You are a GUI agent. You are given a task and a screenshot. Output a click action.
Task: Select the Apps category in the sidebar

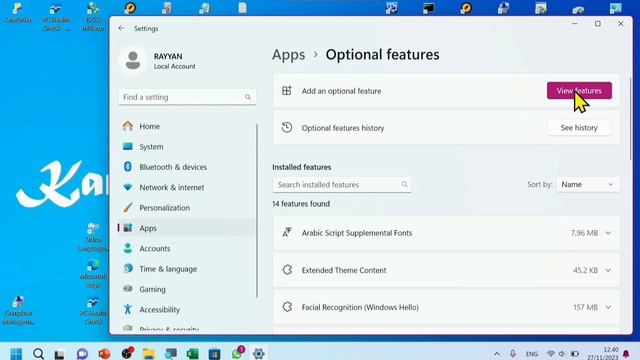pyautogui.click(x=187, y=228)
